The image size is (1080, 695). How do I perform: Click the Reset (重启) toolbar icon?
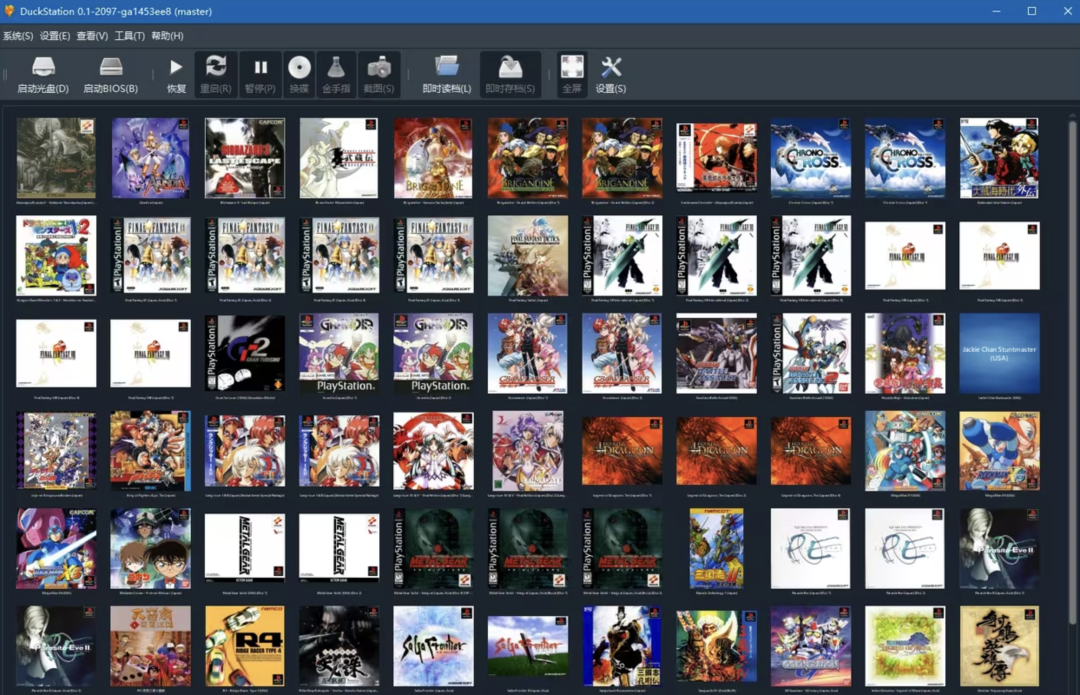click(x=216, y=74)
